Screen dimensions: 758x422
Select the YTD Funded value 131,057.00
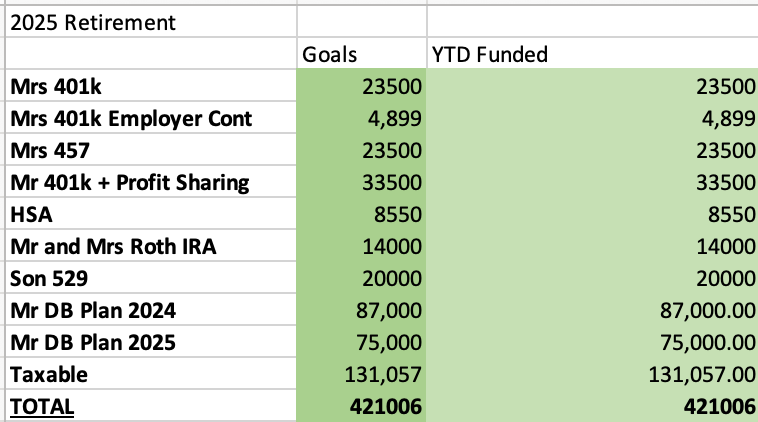(x=592, y=375)
